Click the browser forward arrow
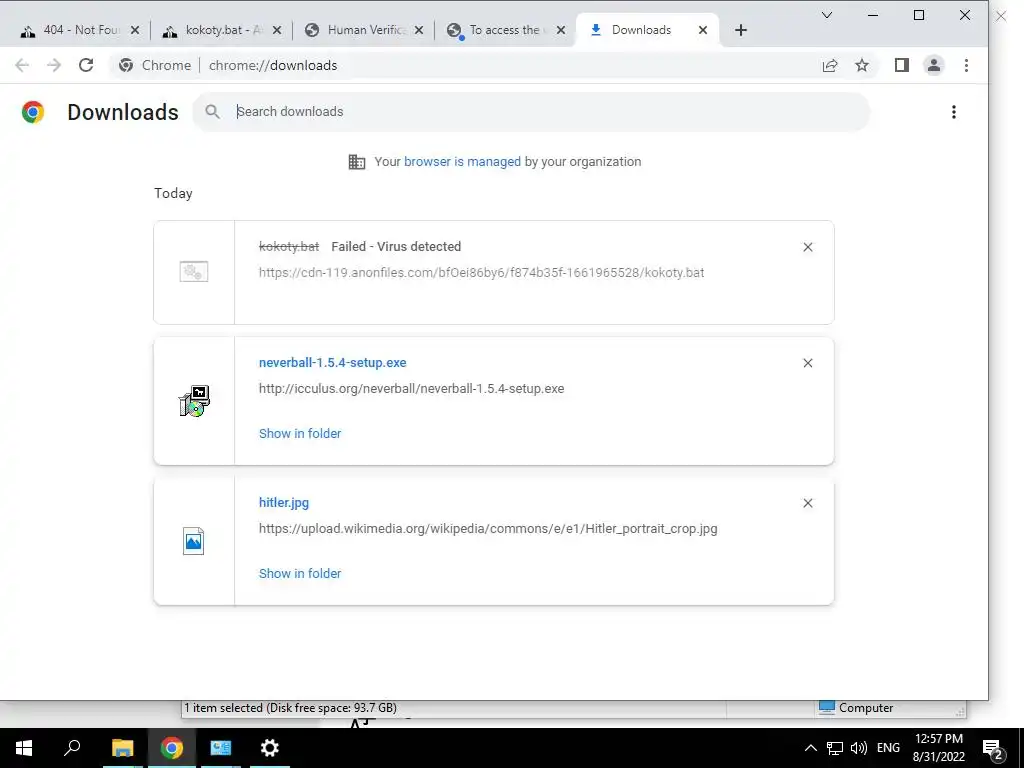Viewport: 1024px width, 768px height. pos(54,65)
